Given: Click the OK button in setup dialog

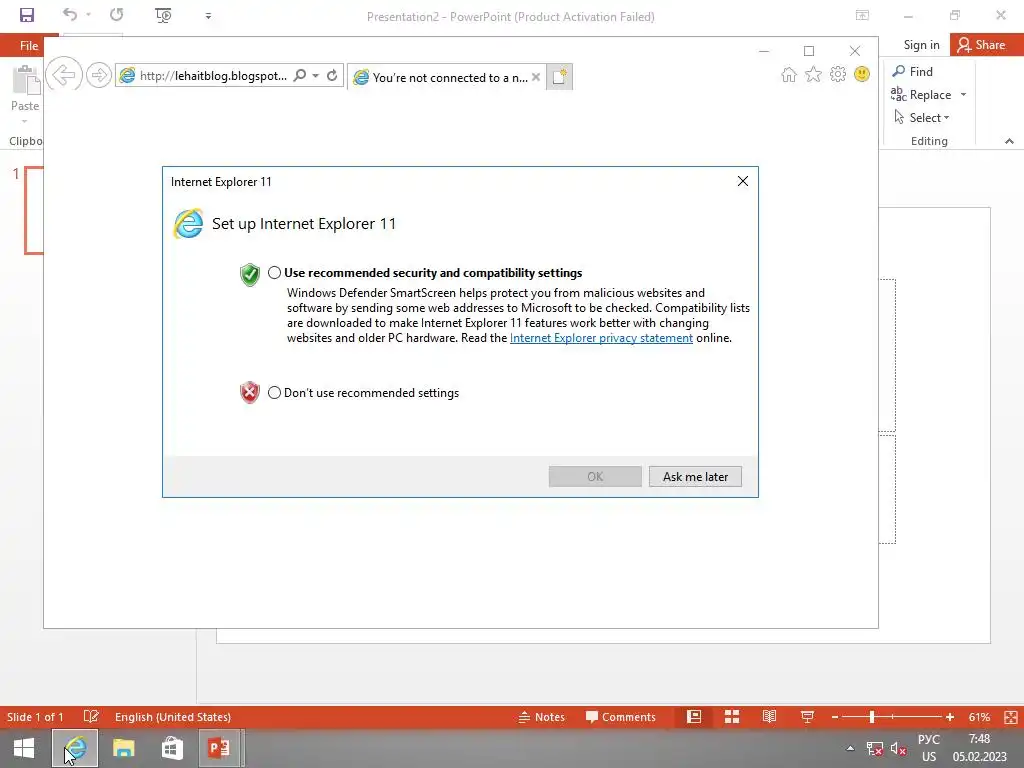Looking at the screenshot, I should click(x=595, y=477).
